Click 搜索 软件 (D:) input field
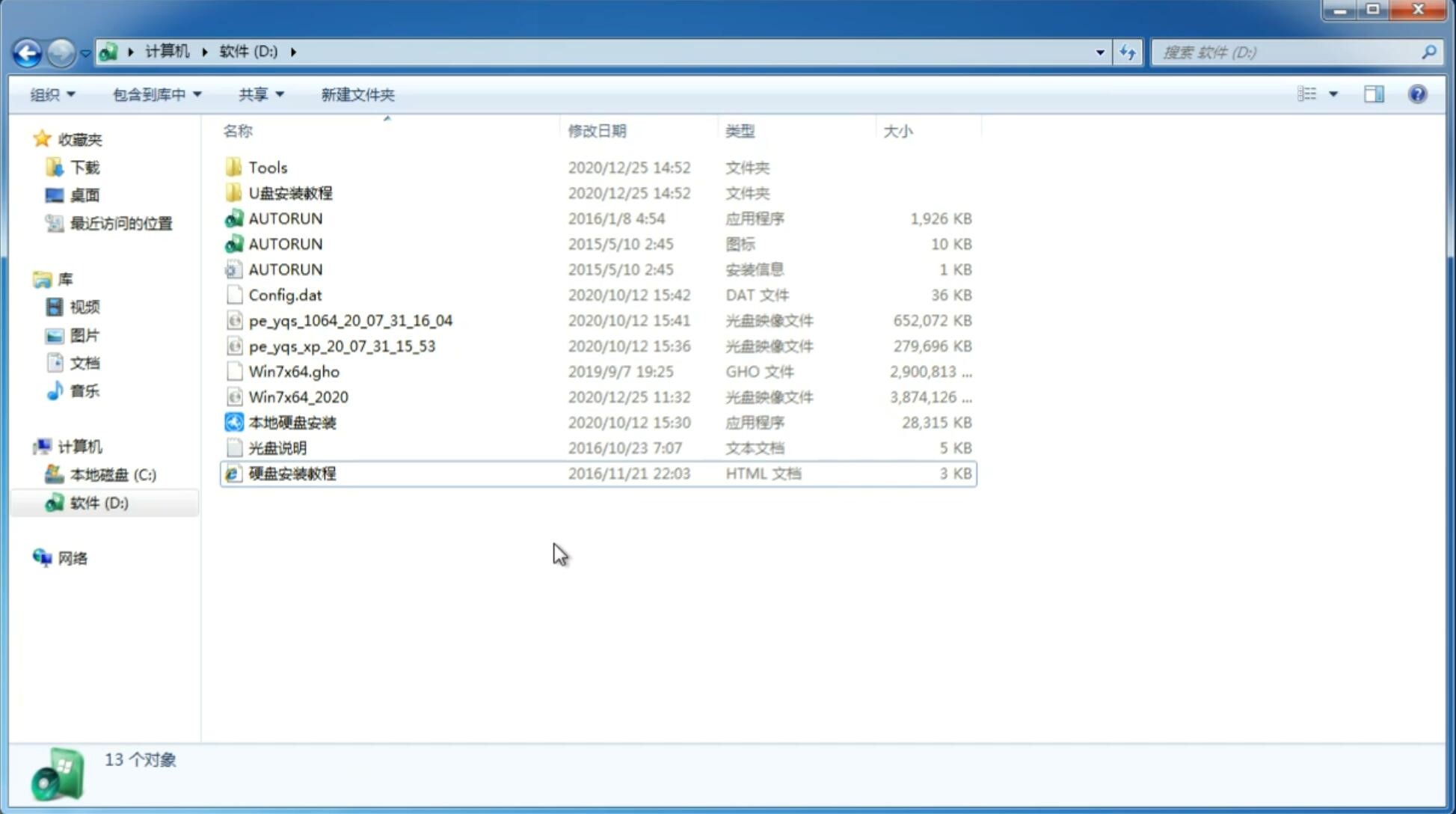The width and height of the screenshot is (1456, 814). (1291, 52)
